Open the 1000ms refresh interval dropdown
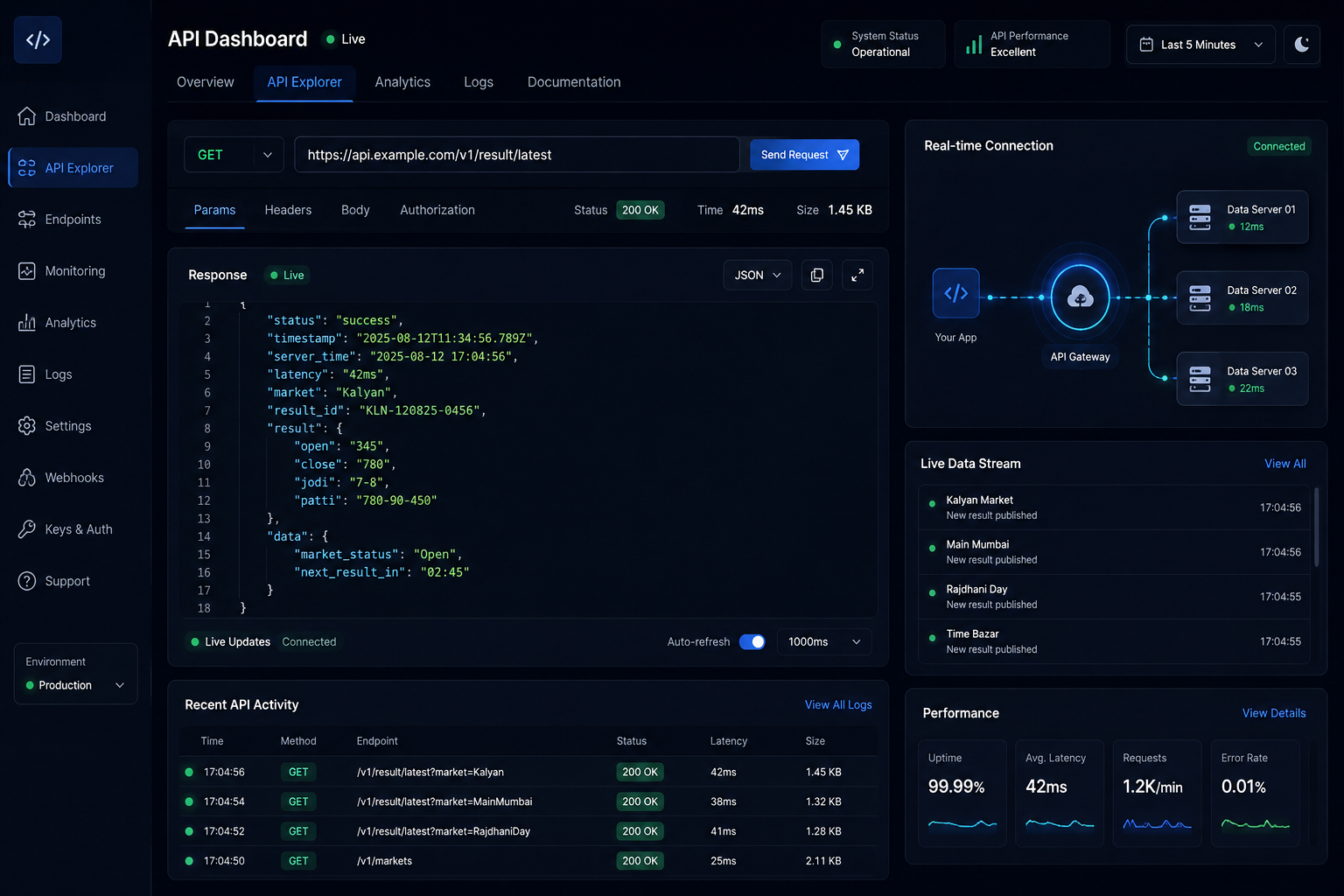This screenshot has height=896, width=1344. 824,642
